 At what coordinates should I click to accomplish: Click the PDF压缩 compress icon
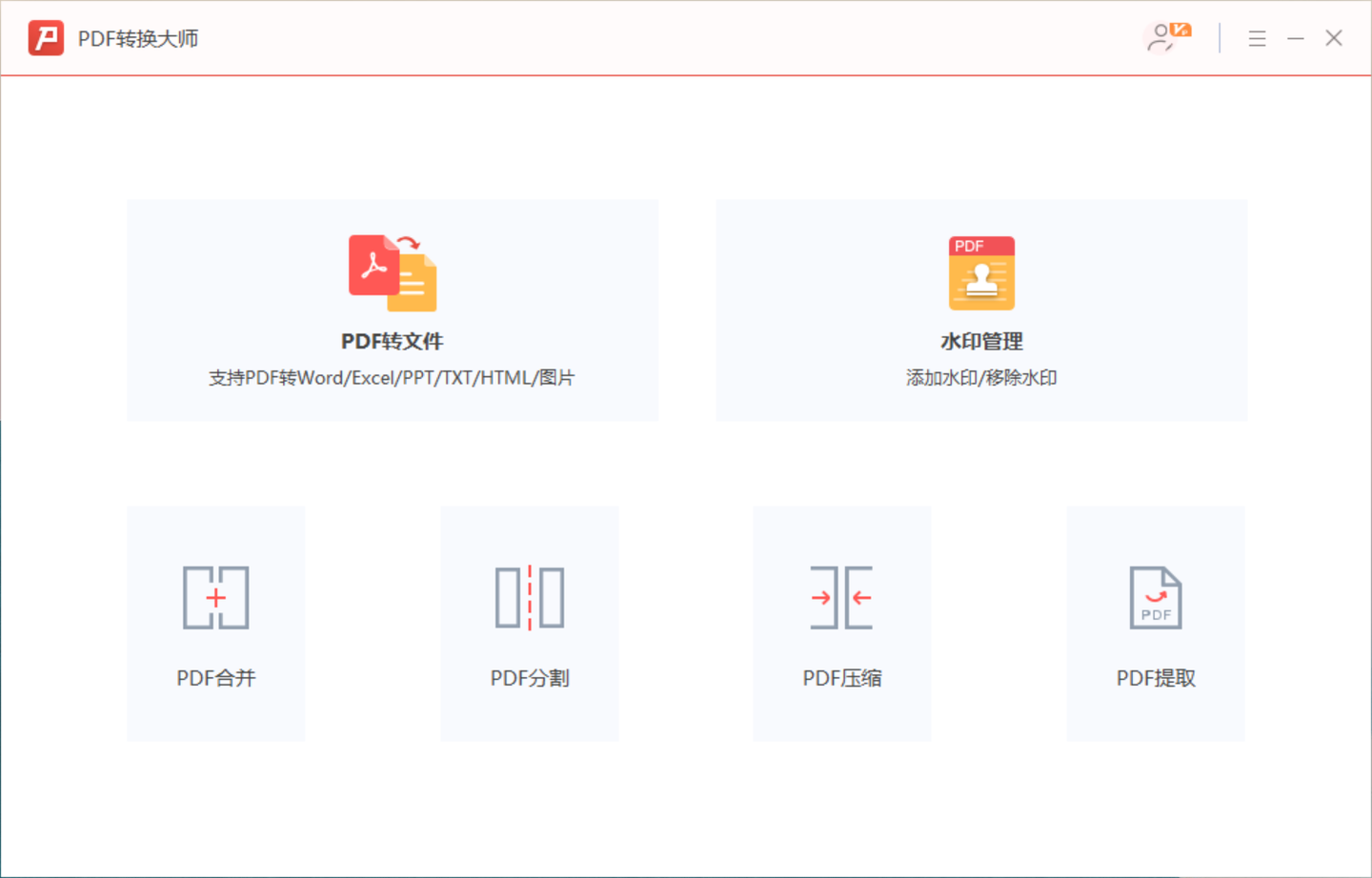(842, 598)
